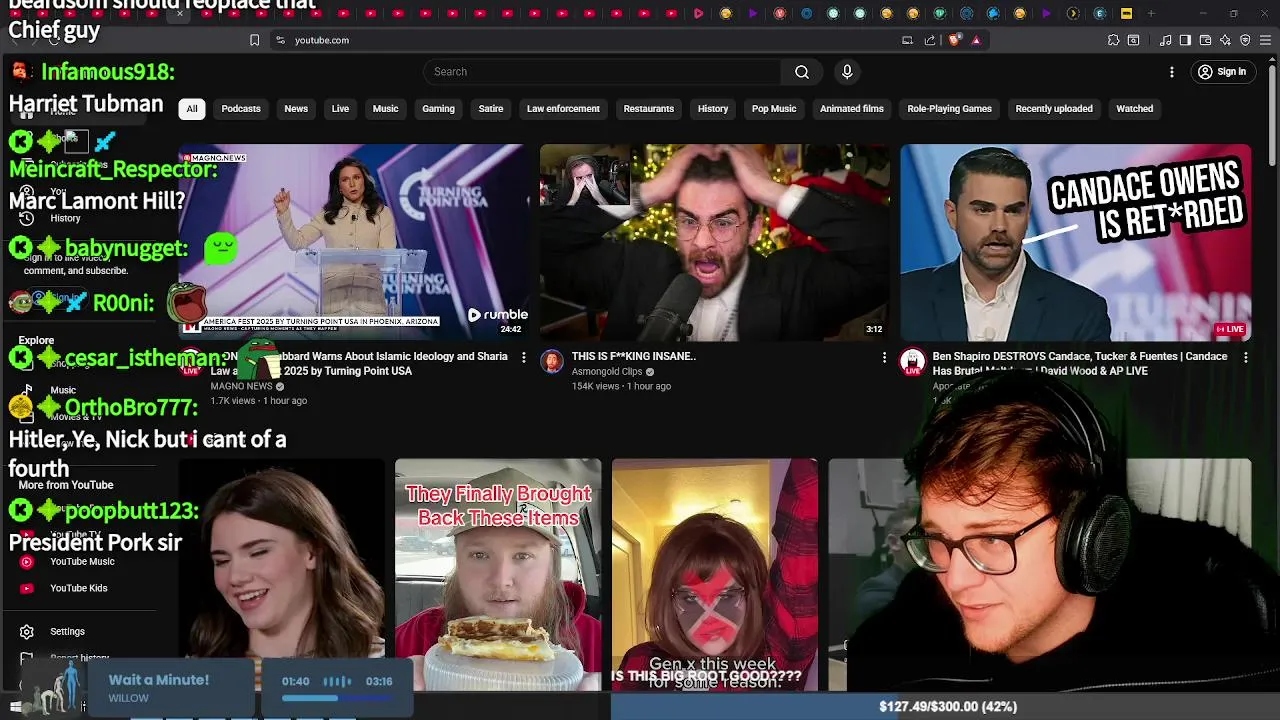Open the Brave playlist music-note icon
1280x720 pixels.
pyautogui.click(x=1166, y=40)
